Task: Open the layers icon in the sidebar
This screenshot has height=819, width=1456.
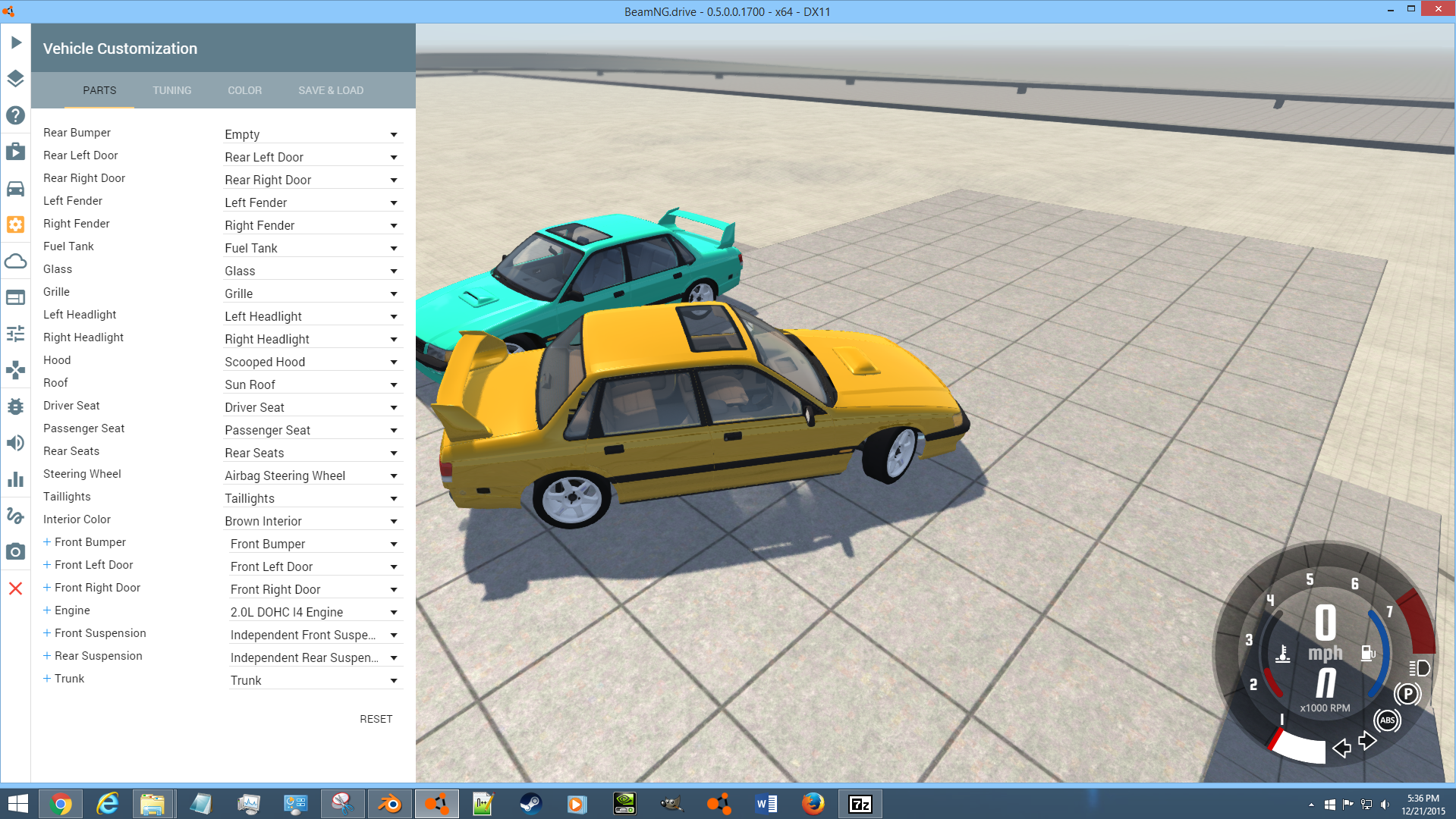Action: tap(16, 79)
